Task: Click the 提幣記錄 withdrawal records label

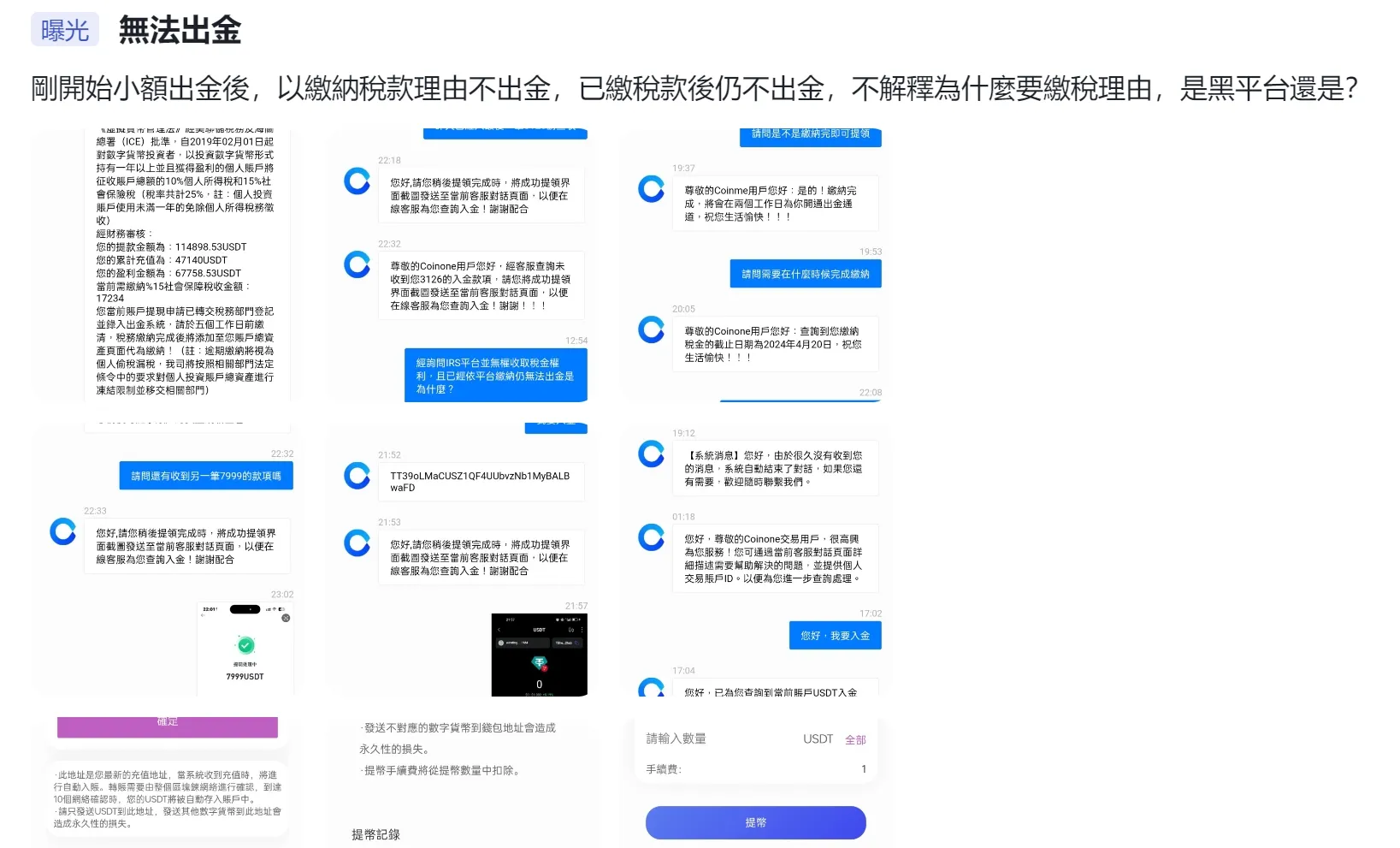Action: click(376, 834)
